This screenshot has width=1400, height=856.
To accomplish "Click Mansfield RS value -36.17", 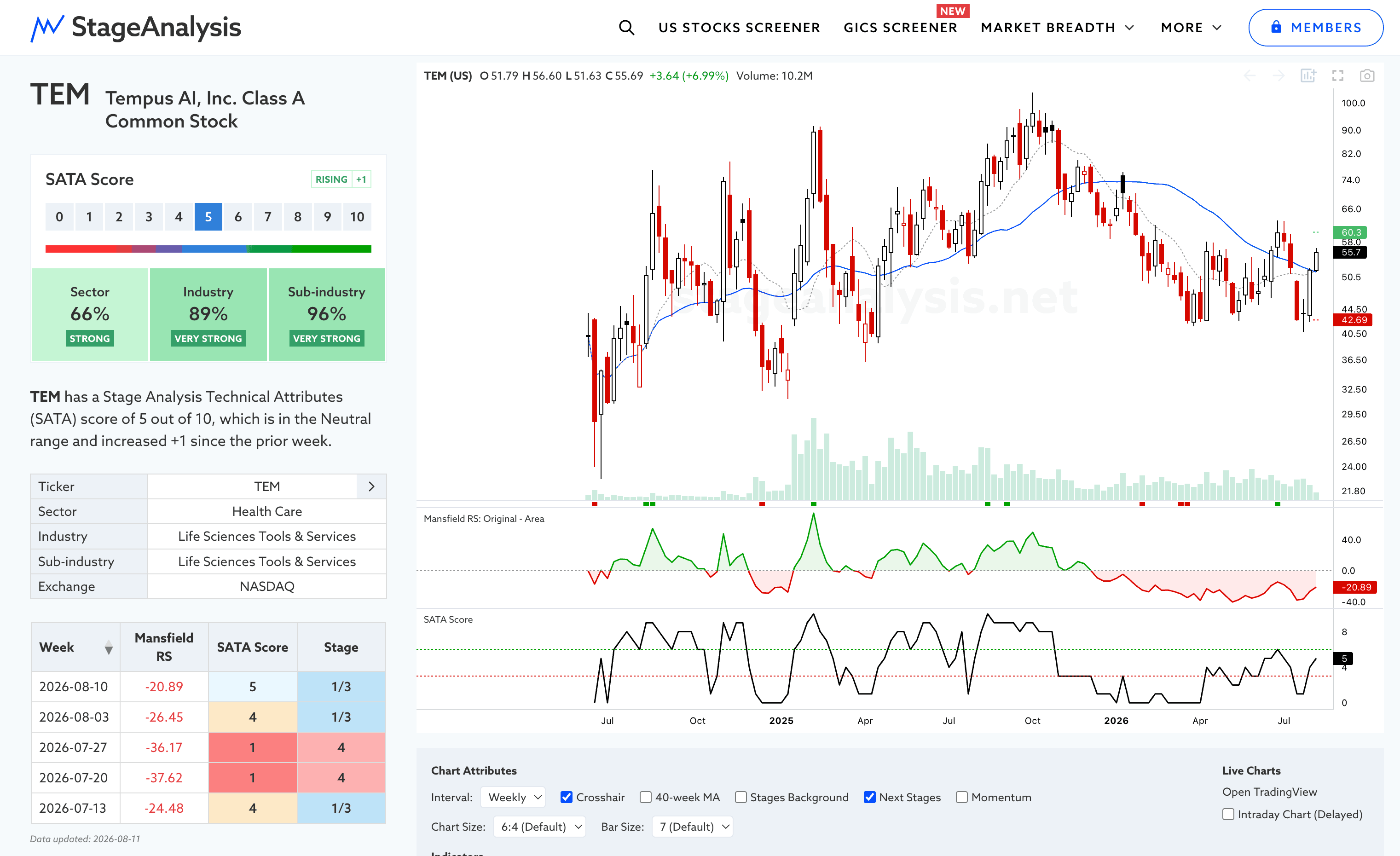I will [164, 747].
